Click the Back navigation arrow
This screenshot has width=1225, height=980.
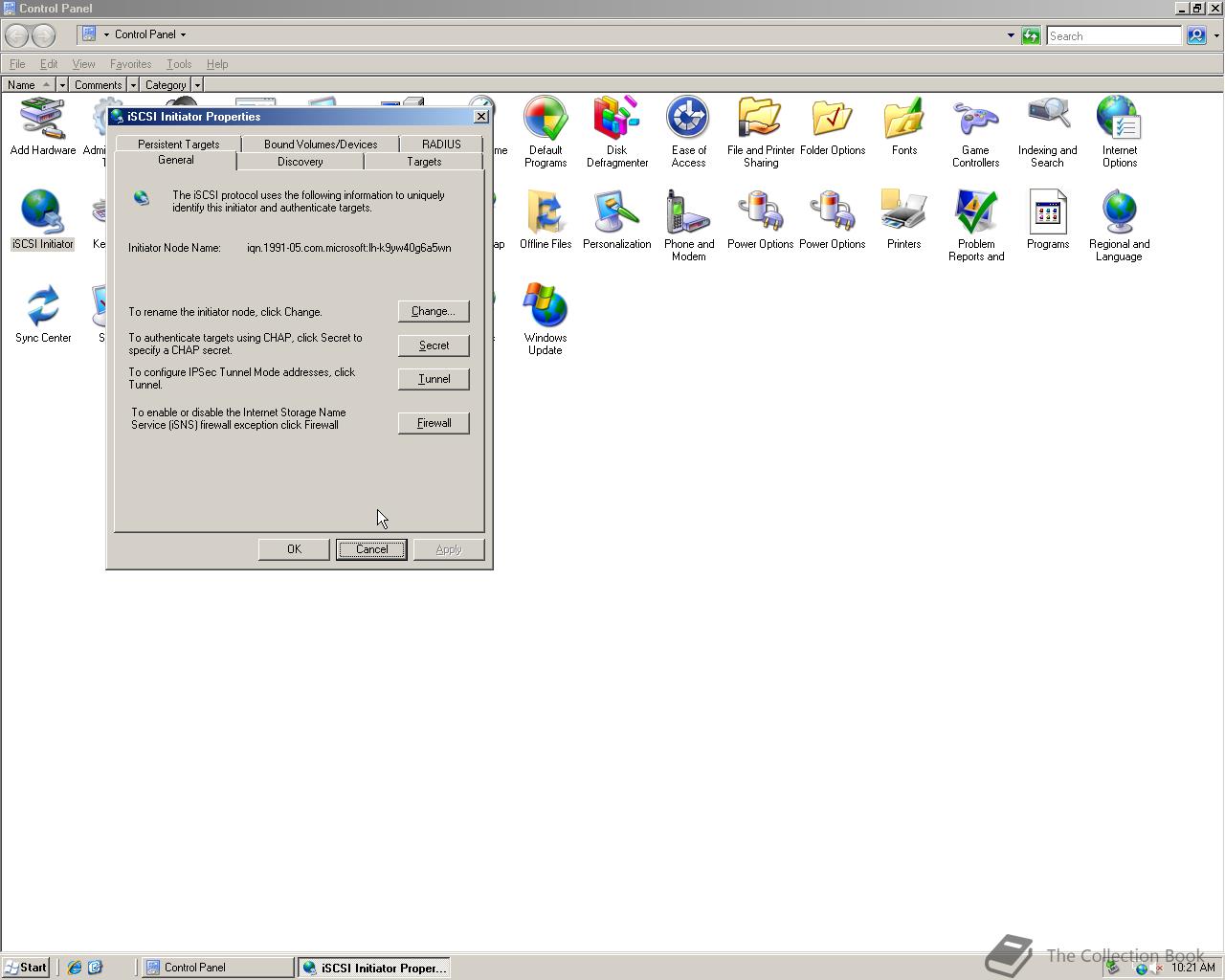tap(17, 35)
